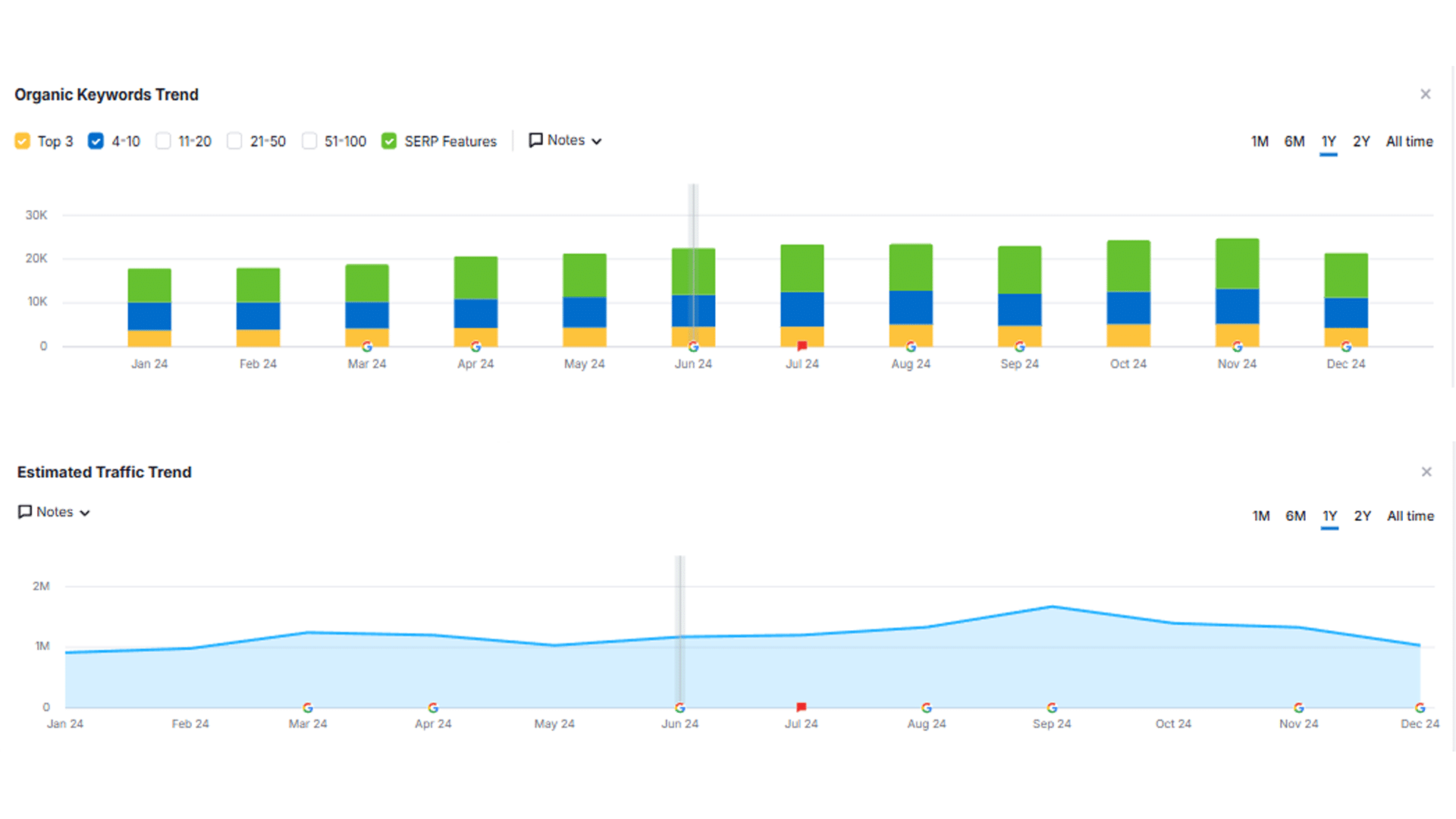
Task: Click red flag marker on Estimated Traffic chart
Action: click(801, 708)
